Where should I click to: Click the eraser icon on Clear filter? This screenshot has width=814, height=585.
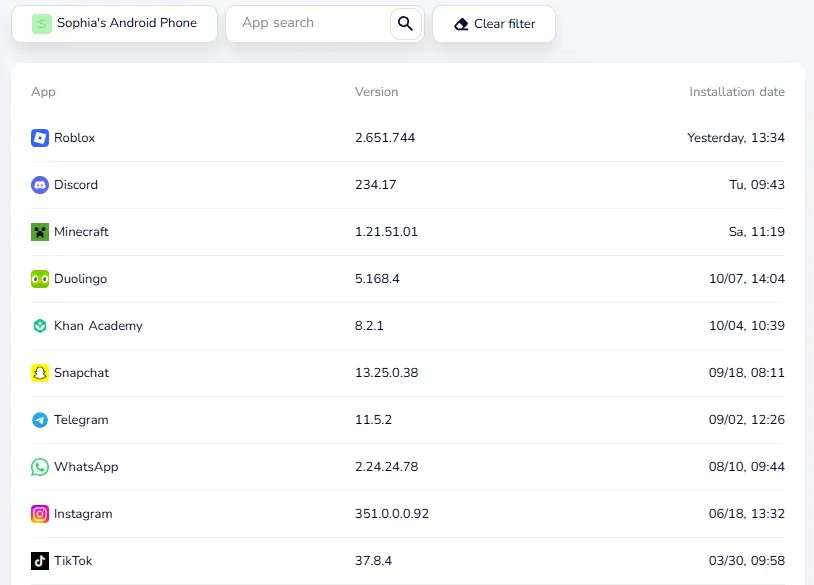coord(461,24)
